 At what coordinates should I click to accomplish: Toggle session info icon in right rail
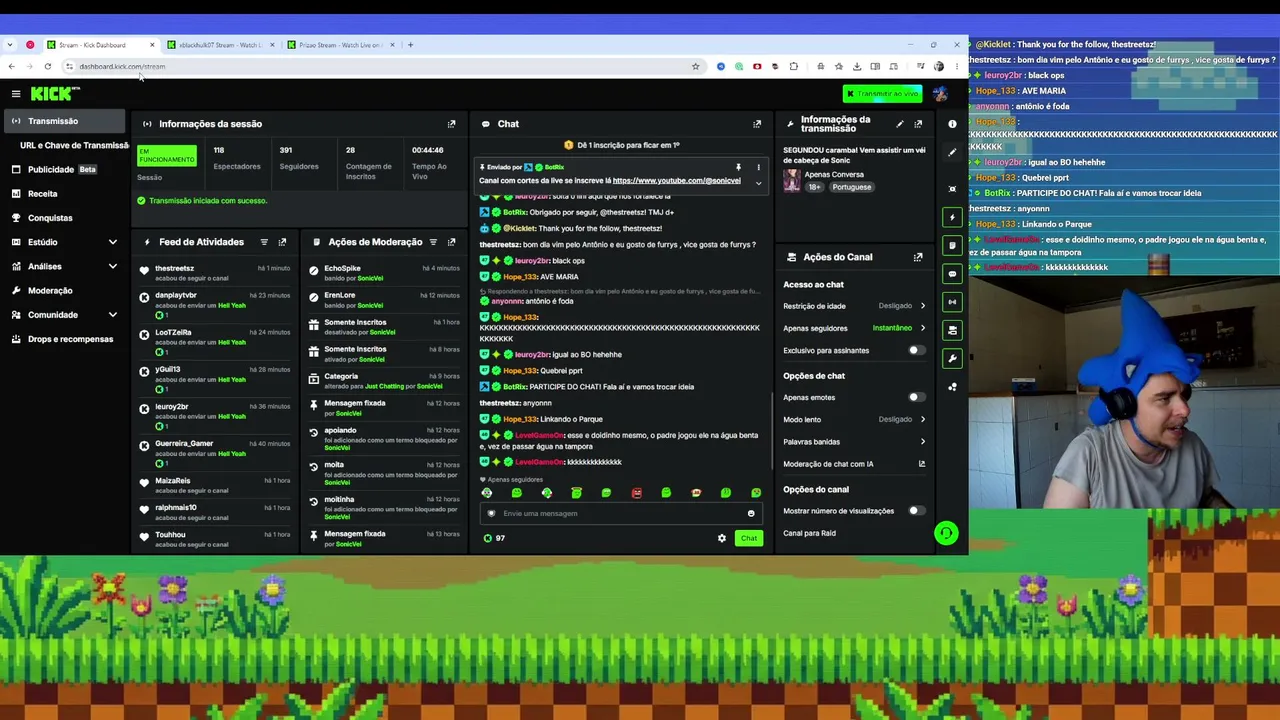952,301
